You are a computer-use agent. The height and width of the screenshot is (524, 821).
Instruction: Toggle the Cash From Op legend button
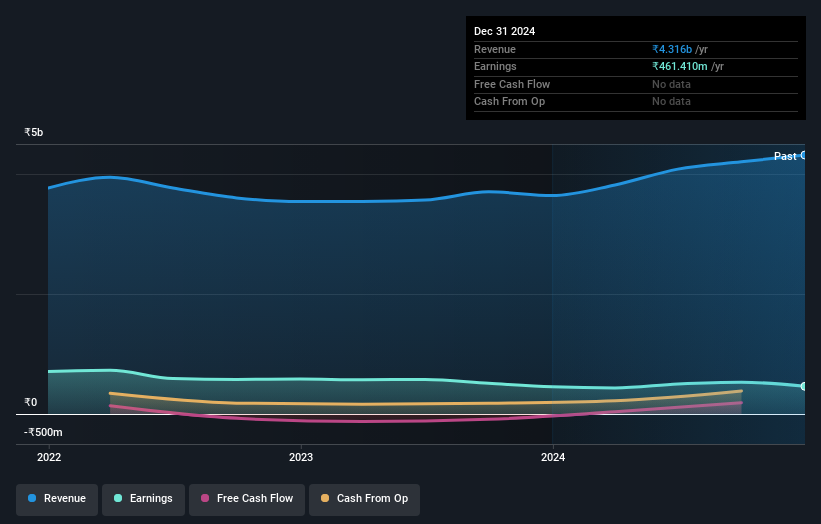click(x=364, y=499)
